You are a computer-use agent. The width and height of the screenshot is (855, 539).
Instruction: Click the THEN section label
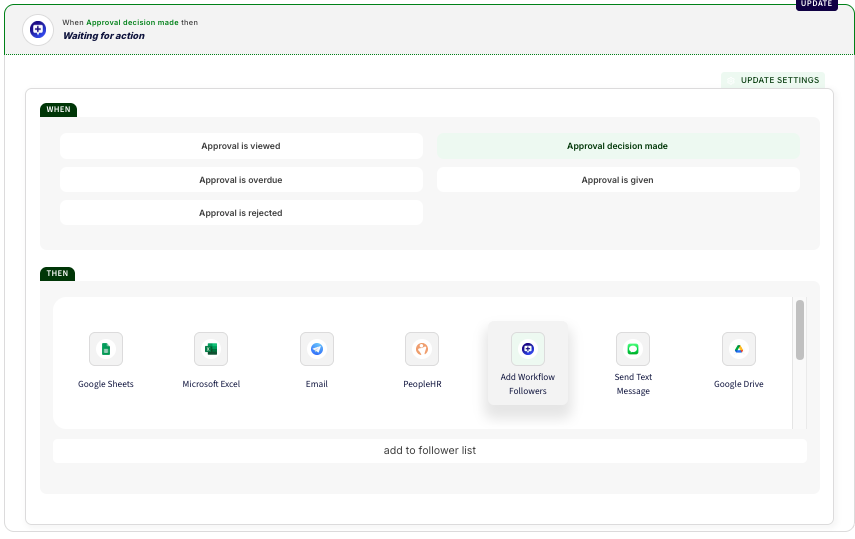[57, 273]
